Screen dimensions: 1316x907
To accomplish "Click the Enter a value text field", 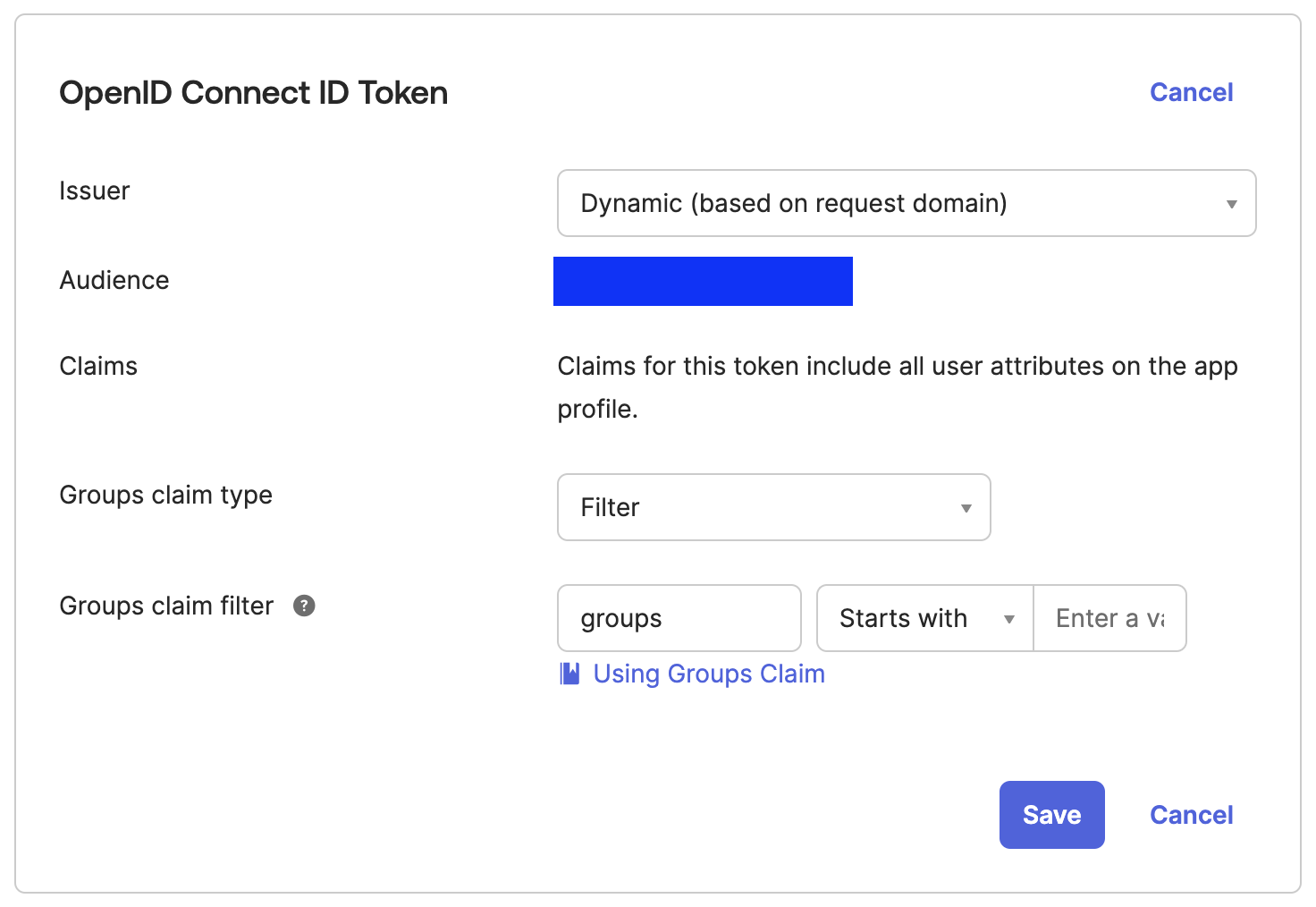I will tap(1109, 618).
